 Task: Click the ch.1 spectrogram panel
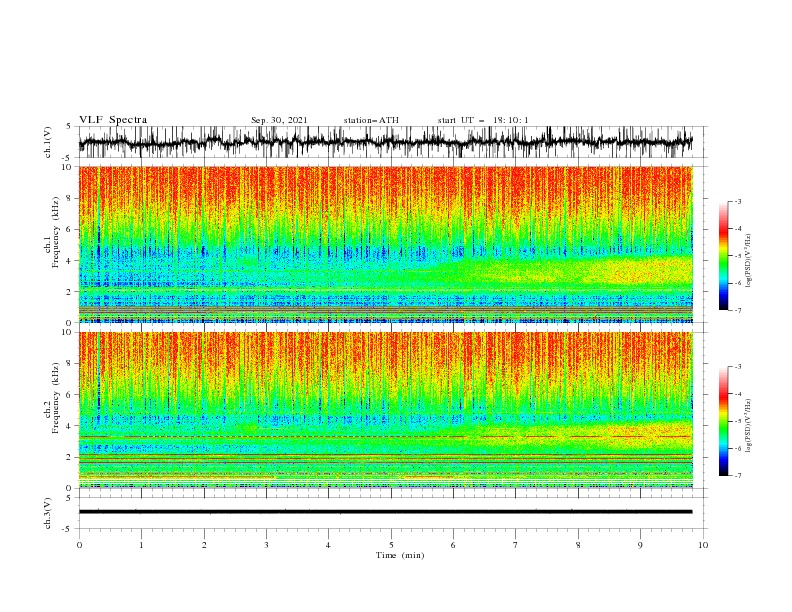coord(385,244)
